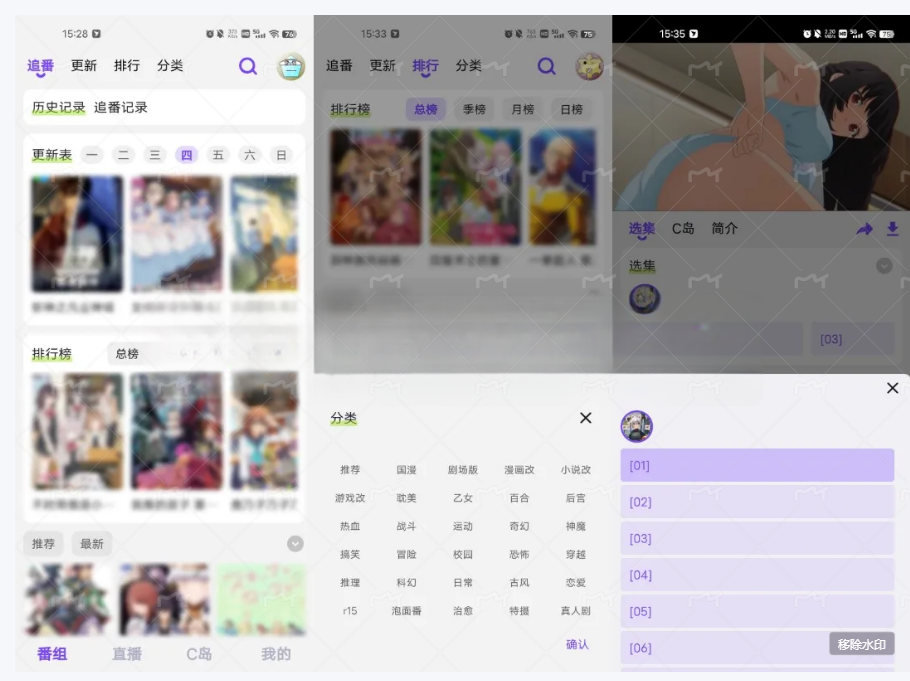The width and height of the screenshot is (910, 681).
Task: Choose weekday 三 in the update schedule
Action: [x=154, y=155]
